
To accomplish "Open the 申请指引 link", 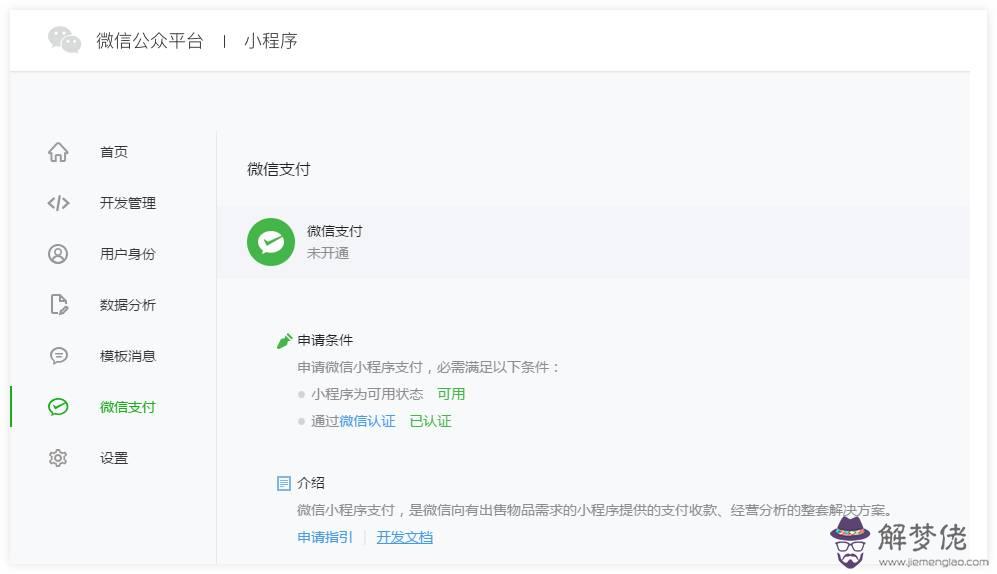I will click(x=325, y=537).
